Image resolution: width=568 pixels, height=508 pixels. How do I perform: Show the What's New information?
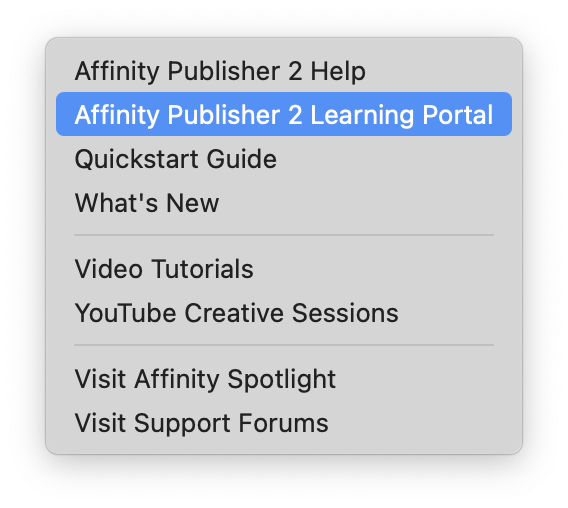pos(284,203)
